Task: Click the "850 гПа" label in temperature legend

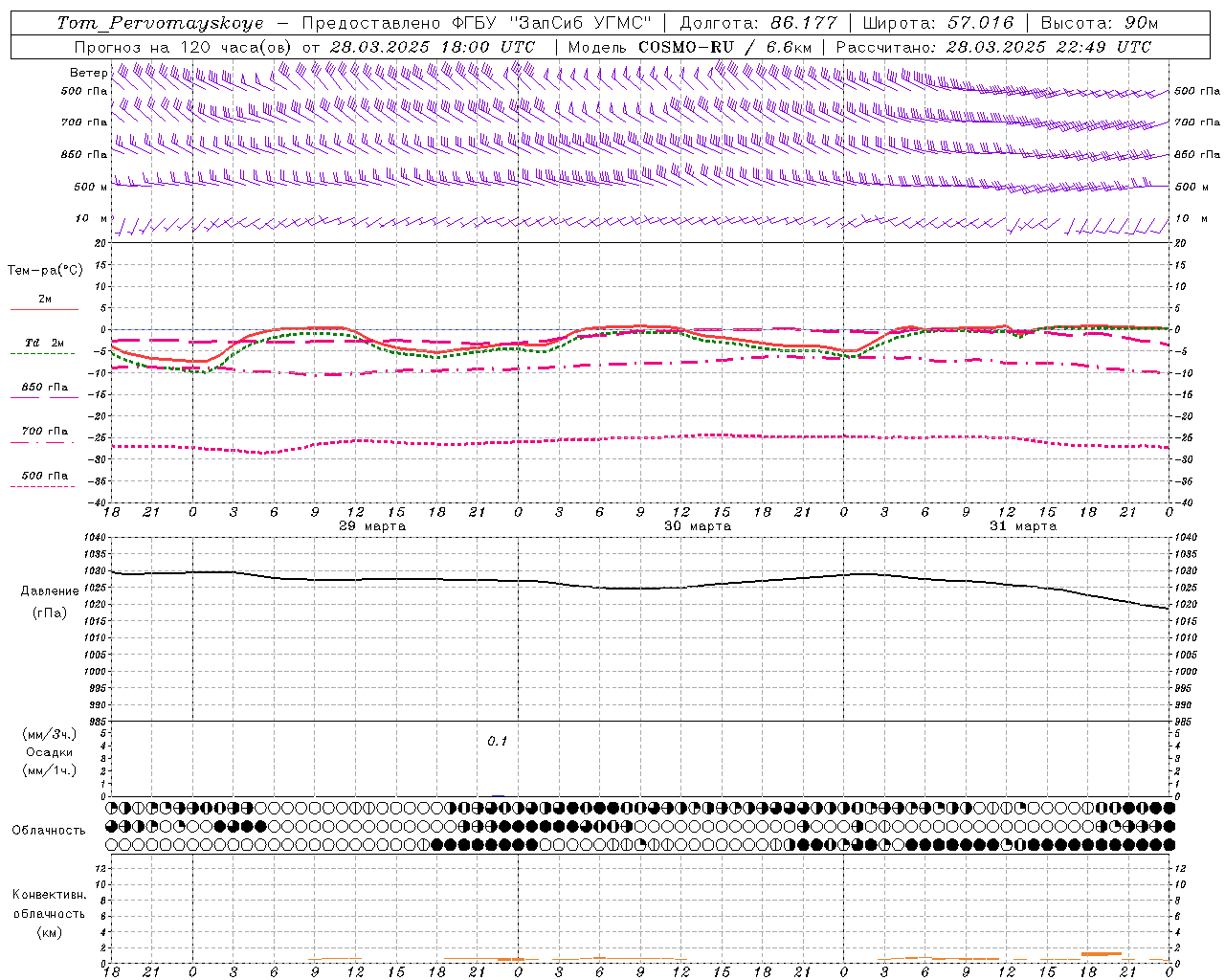Action: click(x=45, y=388)
